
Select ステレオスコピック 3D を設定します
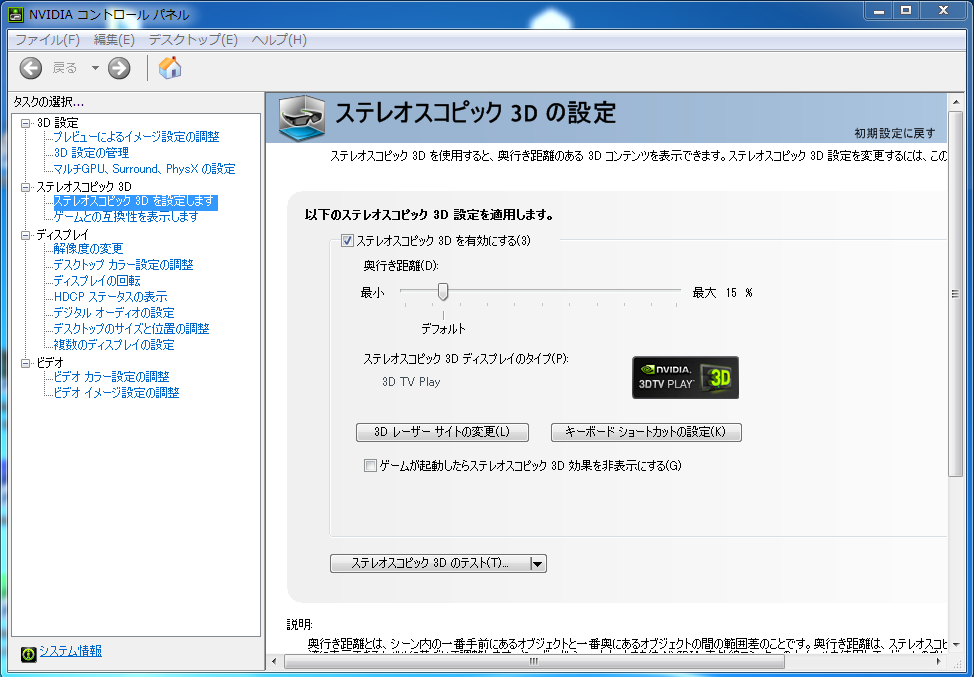point(135,201)
